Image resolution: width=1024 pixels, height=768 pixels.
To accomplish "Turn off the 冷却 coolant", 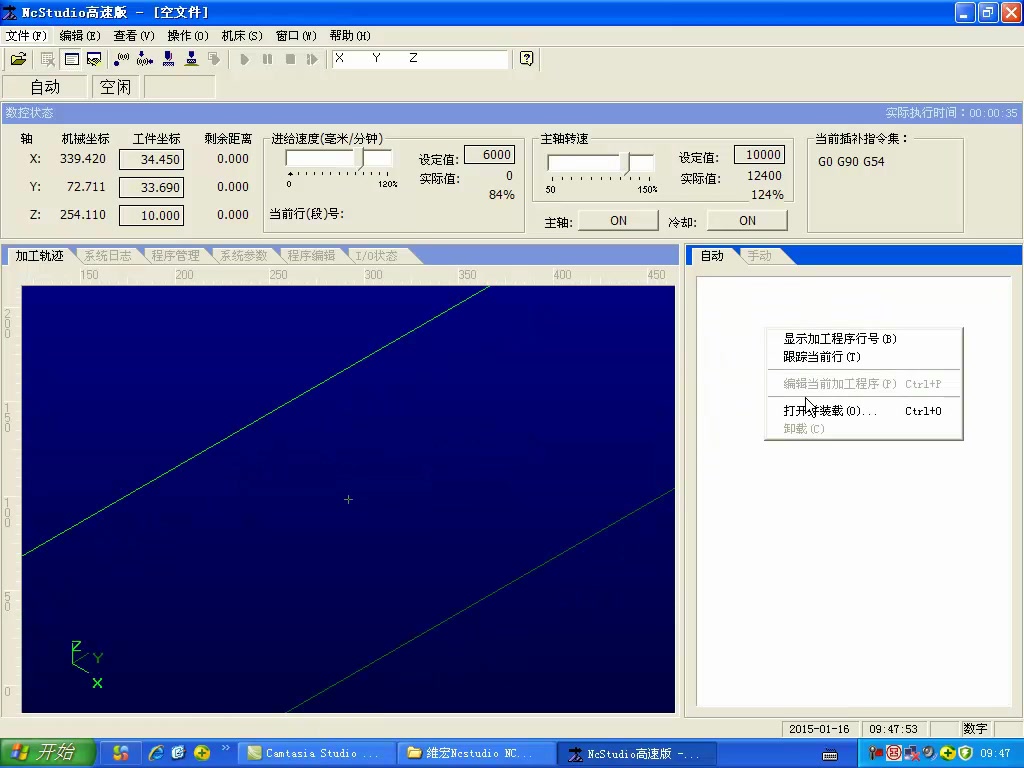I will tap(746, 220).
